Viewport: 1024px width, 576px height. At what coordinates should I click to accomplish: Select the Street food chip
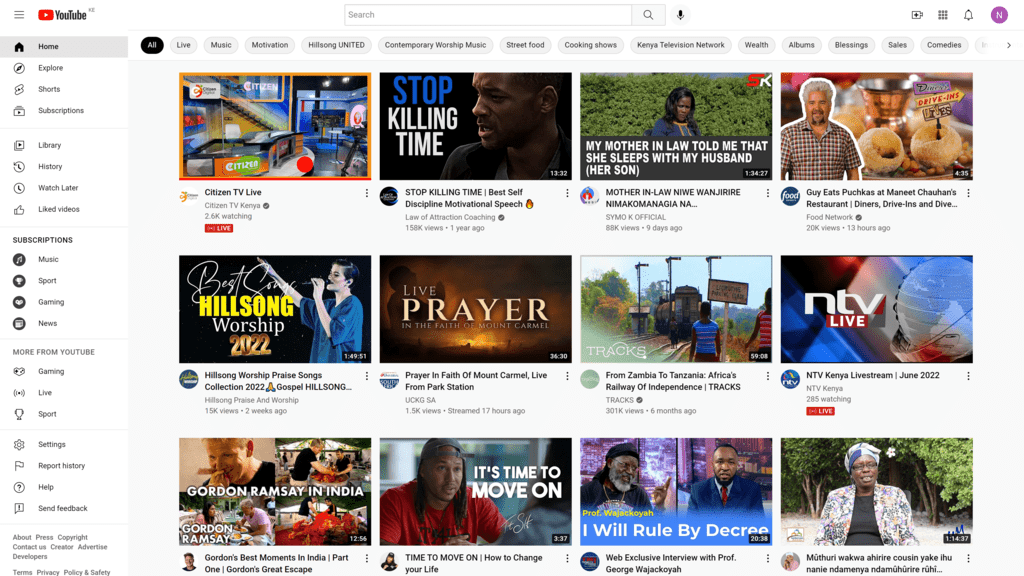tap(525, 45)
